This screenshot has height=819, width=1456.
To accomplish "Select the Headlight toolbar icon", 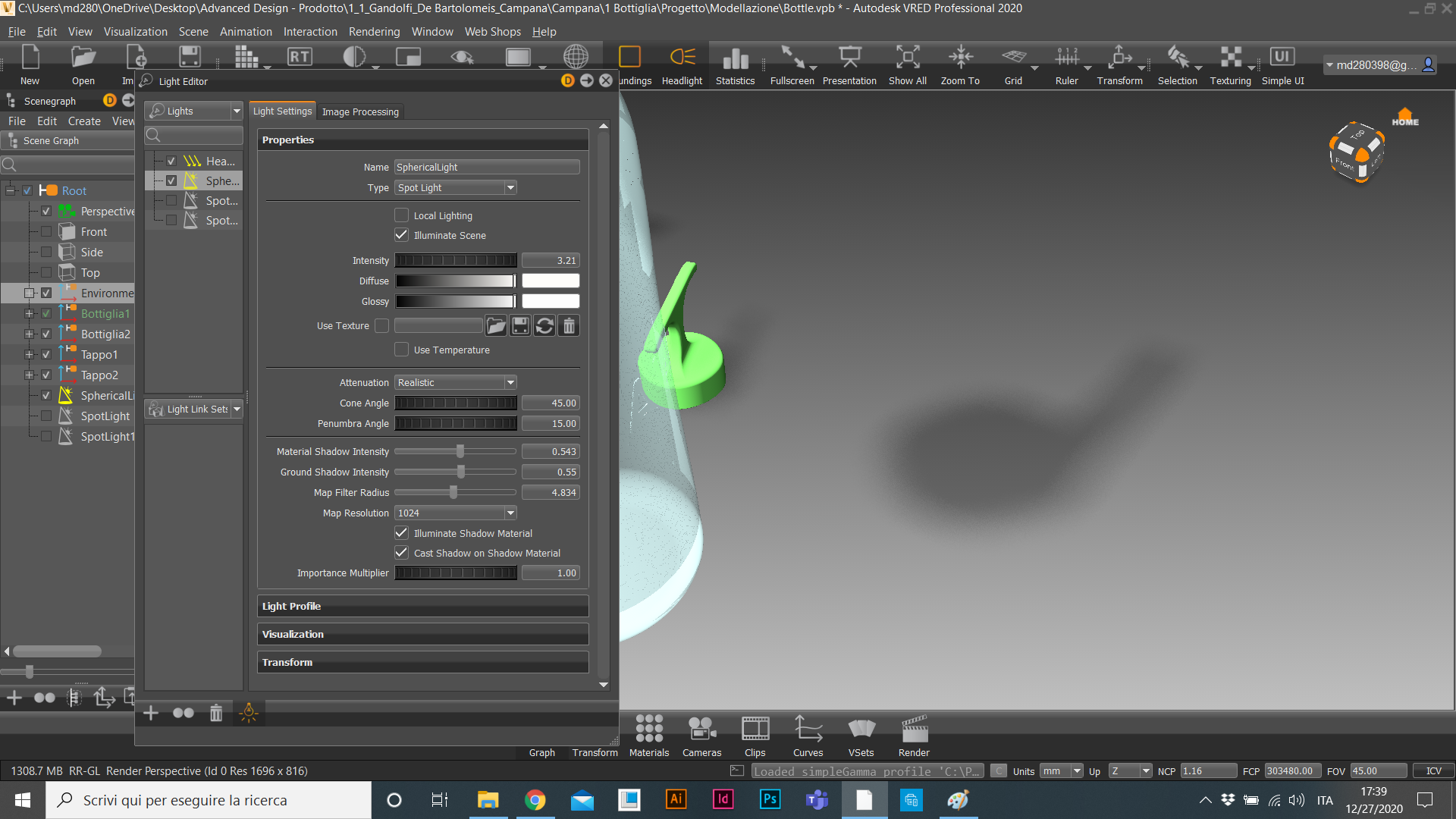I will [x=681, y=64].
